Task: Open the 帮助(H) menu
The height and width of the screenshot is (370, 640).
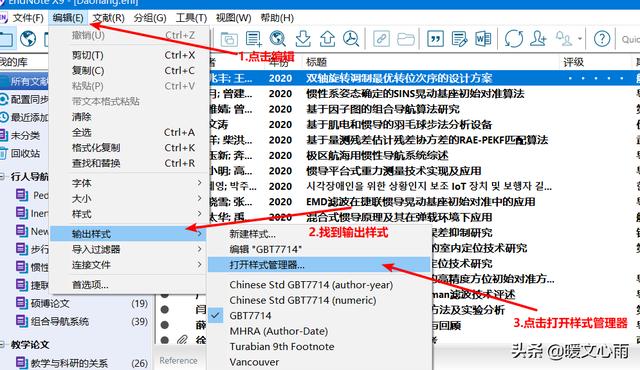Action: [x=277, y=18]
